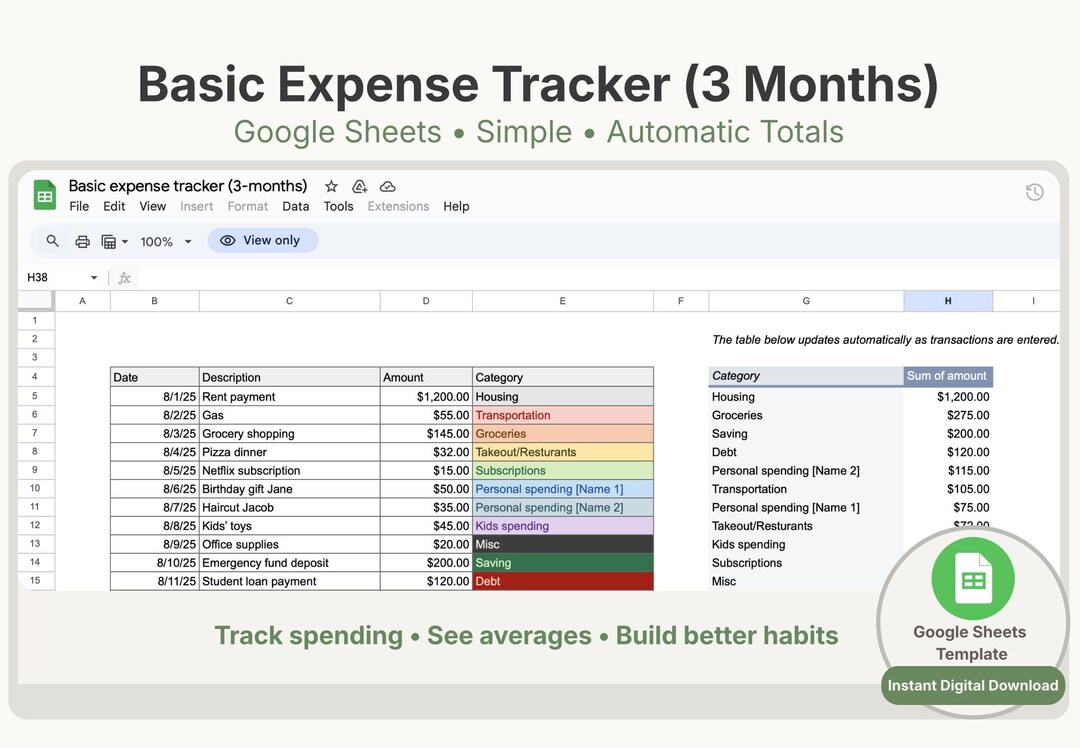Click the $1,200.00 amount in Rent row
This screenshot has height=748, width=1080.
click(426, 397)
